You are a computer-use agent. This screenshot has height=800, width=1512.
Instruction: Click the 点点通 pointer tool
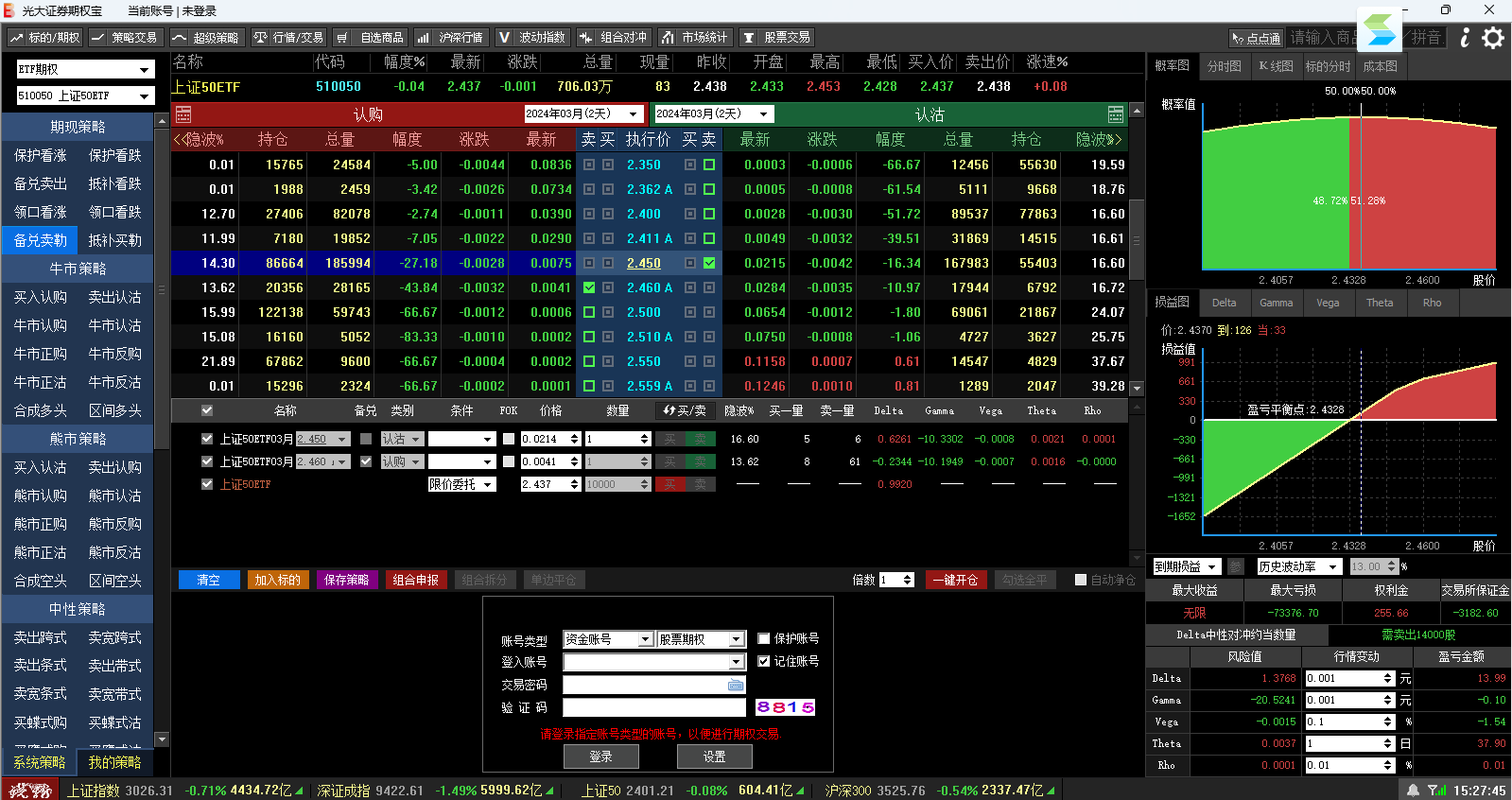click(x=1256, y=38)
